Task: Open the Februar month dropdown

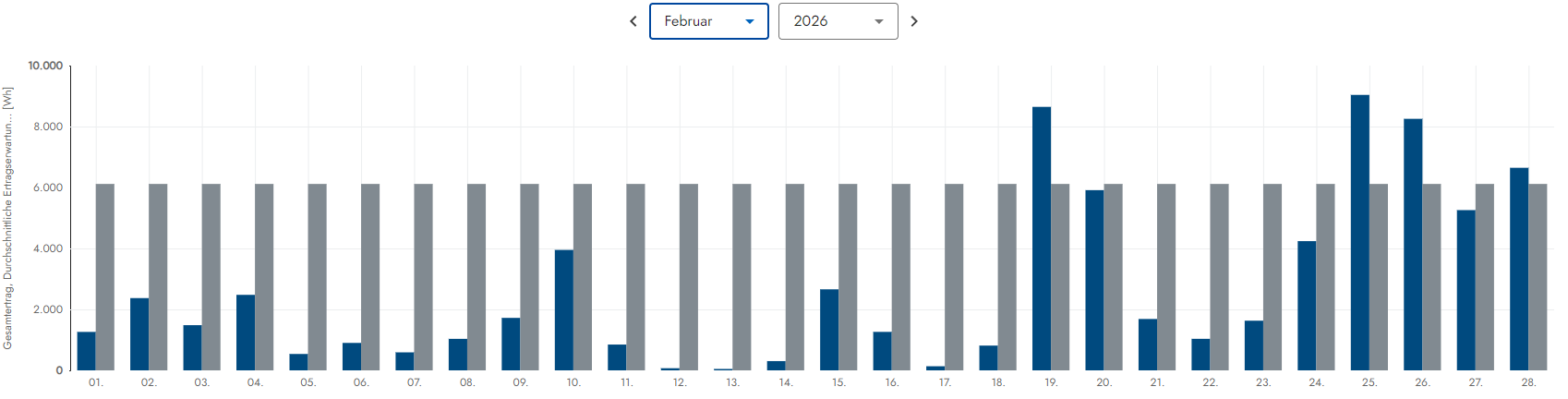Action: click(708, 21)
